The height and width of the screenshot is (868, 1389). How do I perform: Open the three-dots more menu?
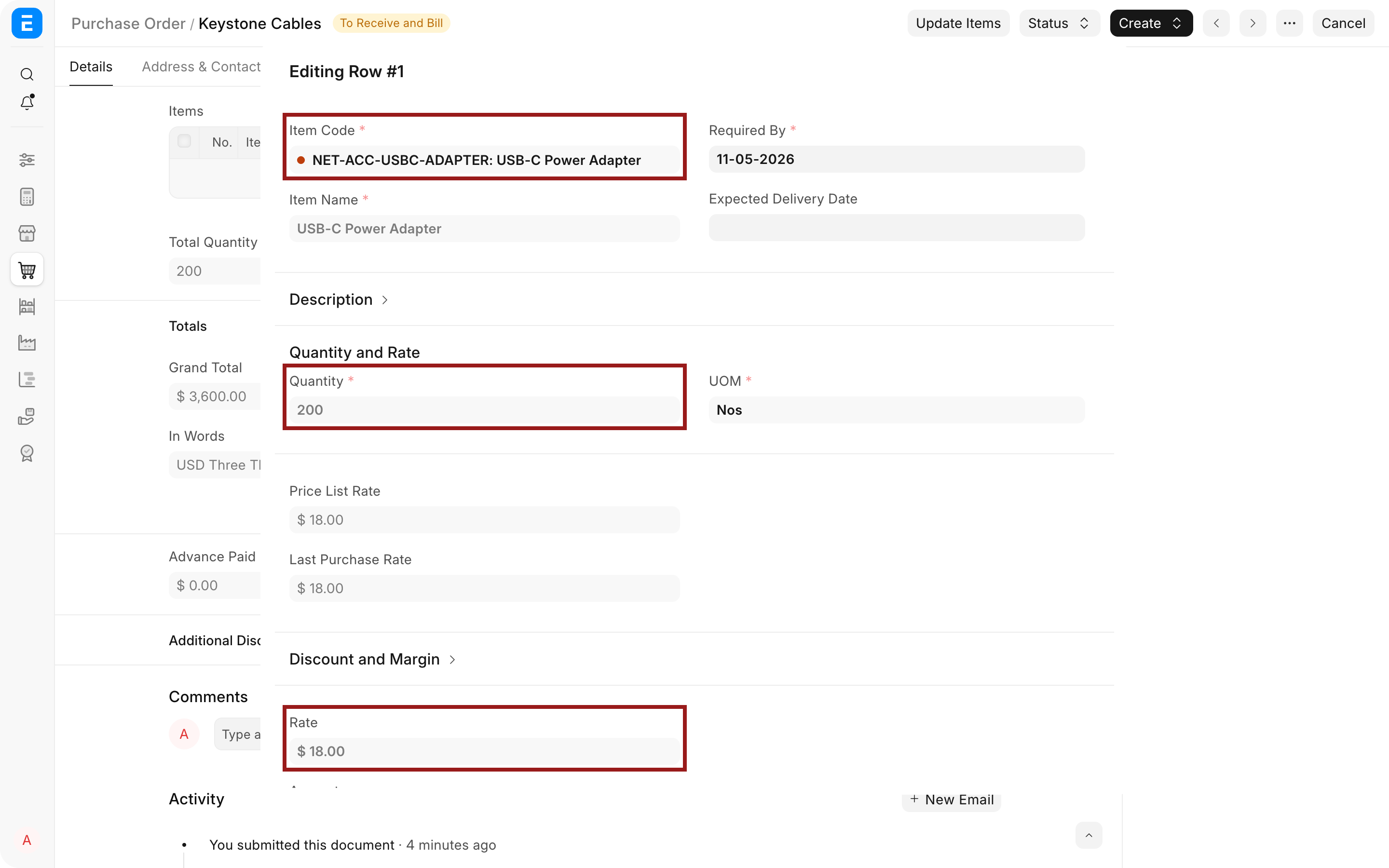coord(1289,24)
